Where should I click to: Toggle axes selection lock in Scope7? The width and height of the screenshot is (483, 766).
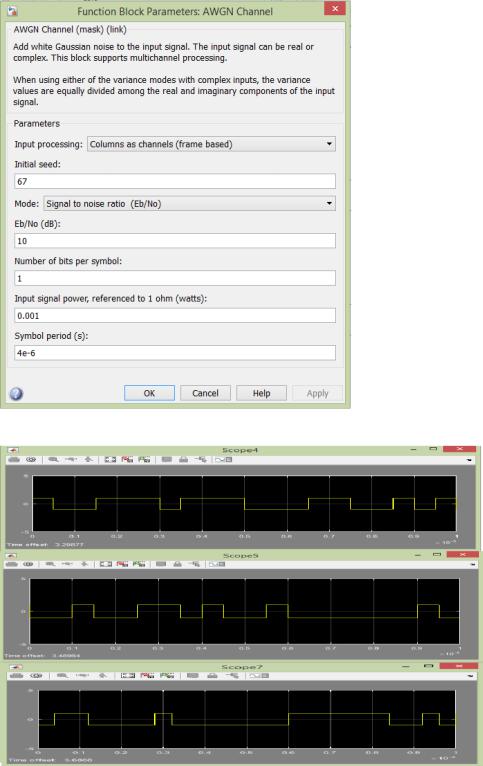(212, 676)
